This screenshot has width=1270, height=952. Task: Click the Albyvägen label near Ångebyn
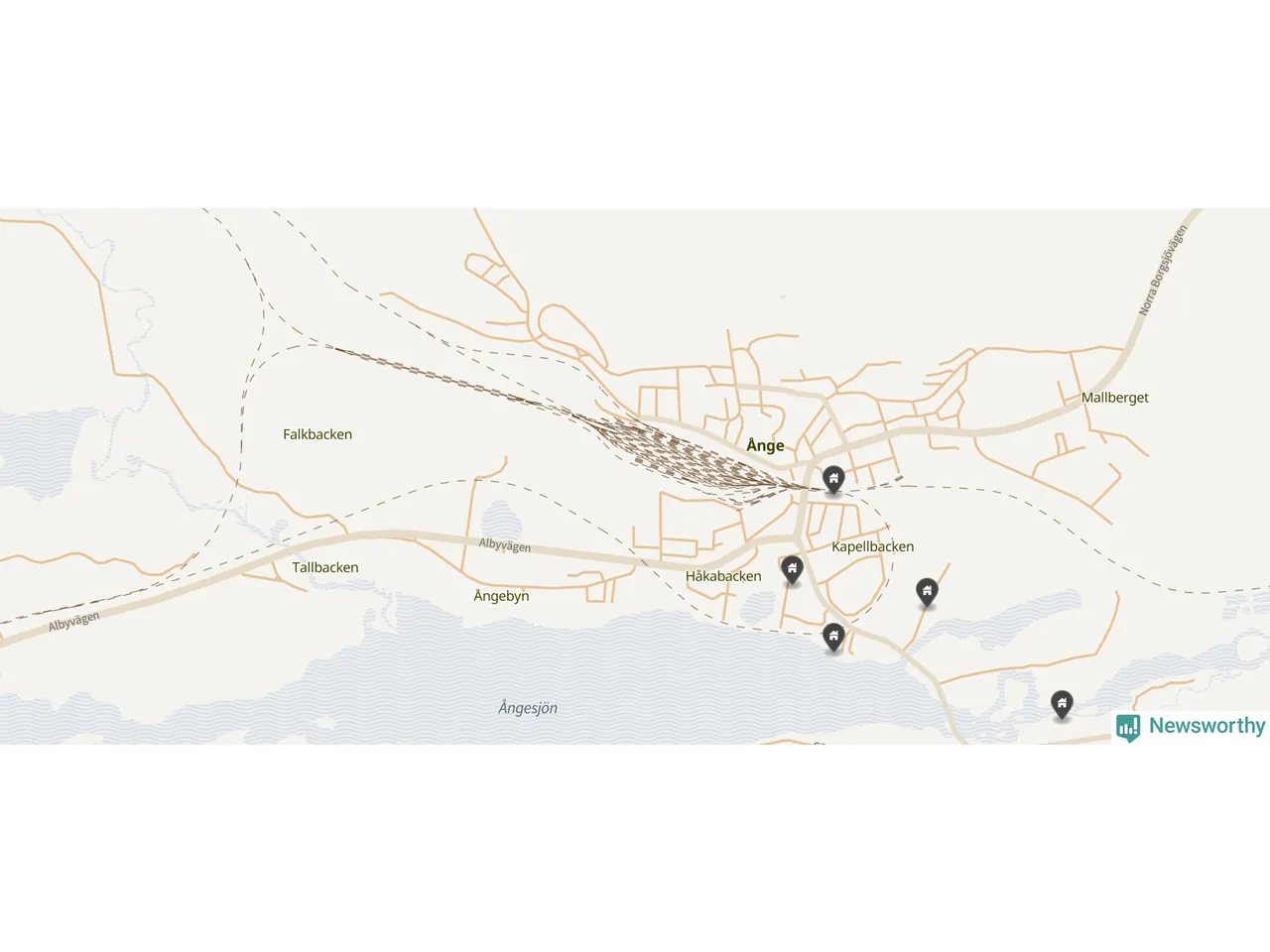pos(505,545)
